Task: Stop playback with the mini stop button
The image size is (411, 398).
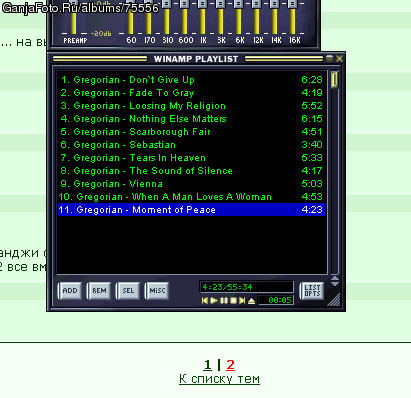Action: coord(233,301)
